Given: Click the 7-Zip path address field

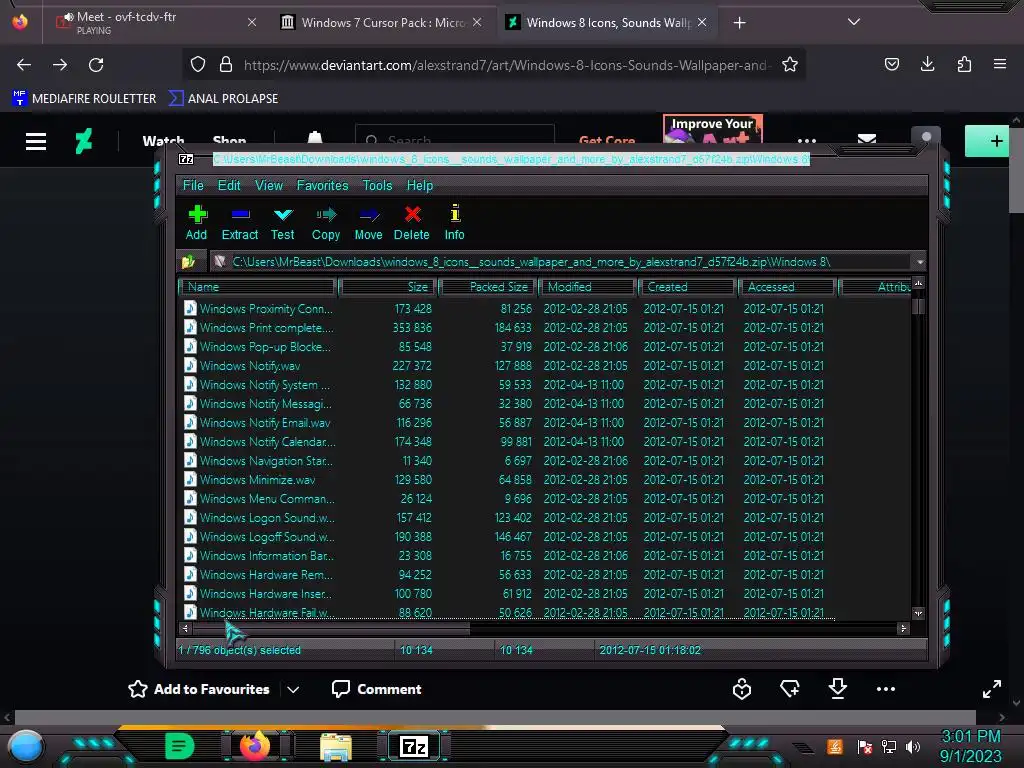Looking at the screenshot, I should [x=562, y=262].
